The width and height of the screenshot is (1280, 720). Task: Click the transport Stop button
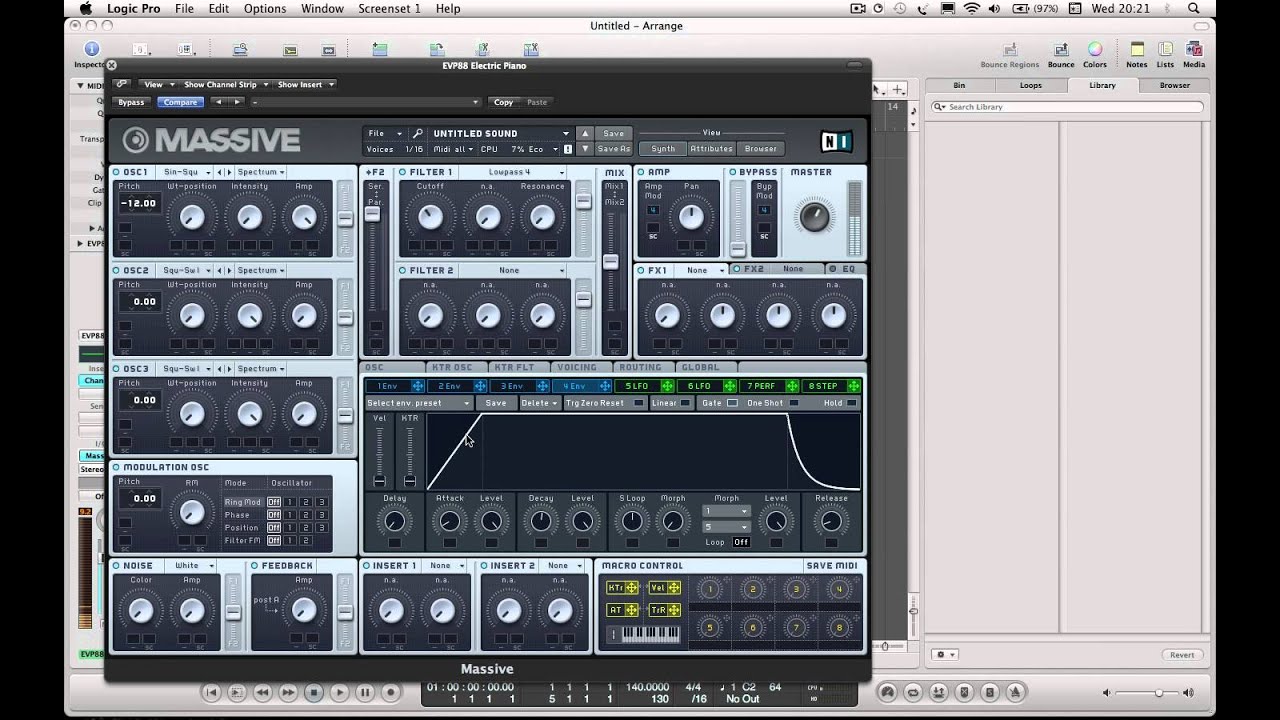coord(313,692)
